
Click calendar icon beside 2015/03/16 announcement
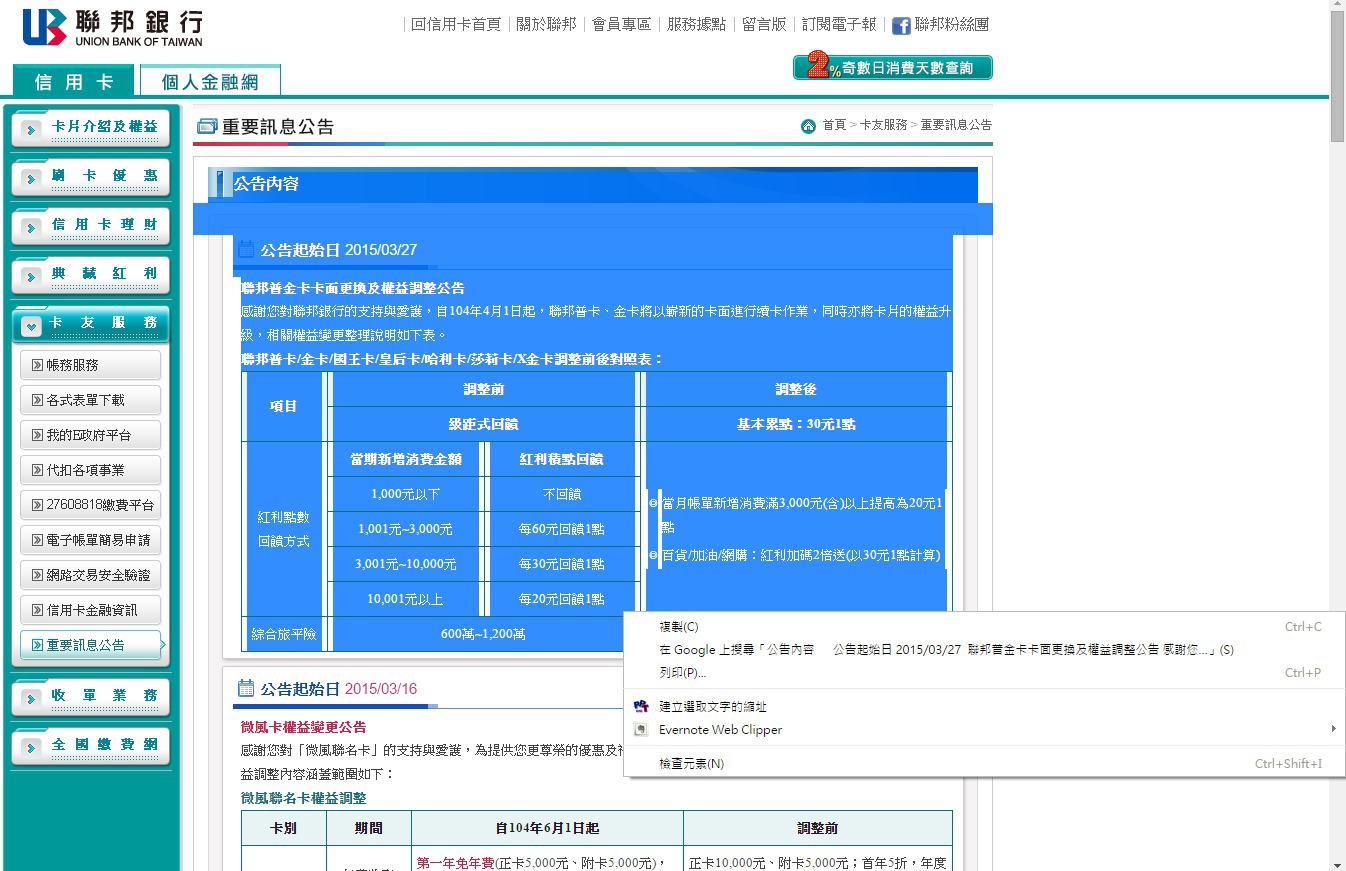(246, 688)
